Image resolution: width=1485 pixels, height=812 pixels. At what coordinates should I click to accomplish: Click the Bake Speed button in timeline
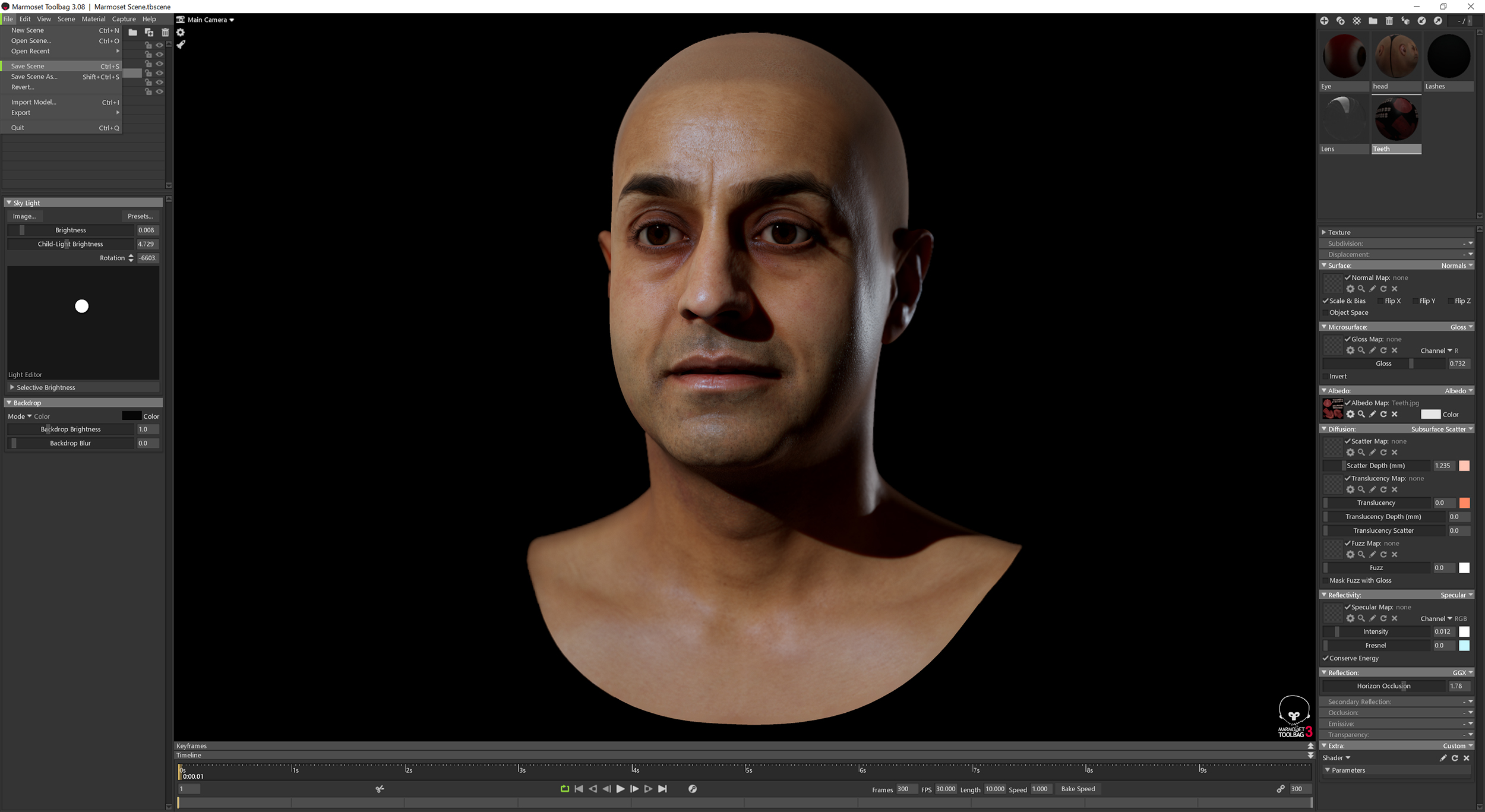[1078, 789]
